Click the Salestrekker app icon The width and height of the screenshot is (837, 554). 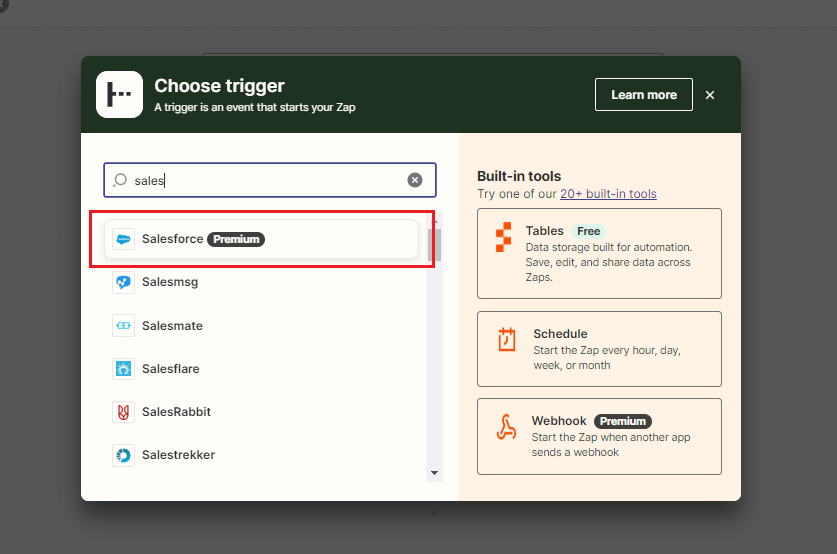(123, 455)
